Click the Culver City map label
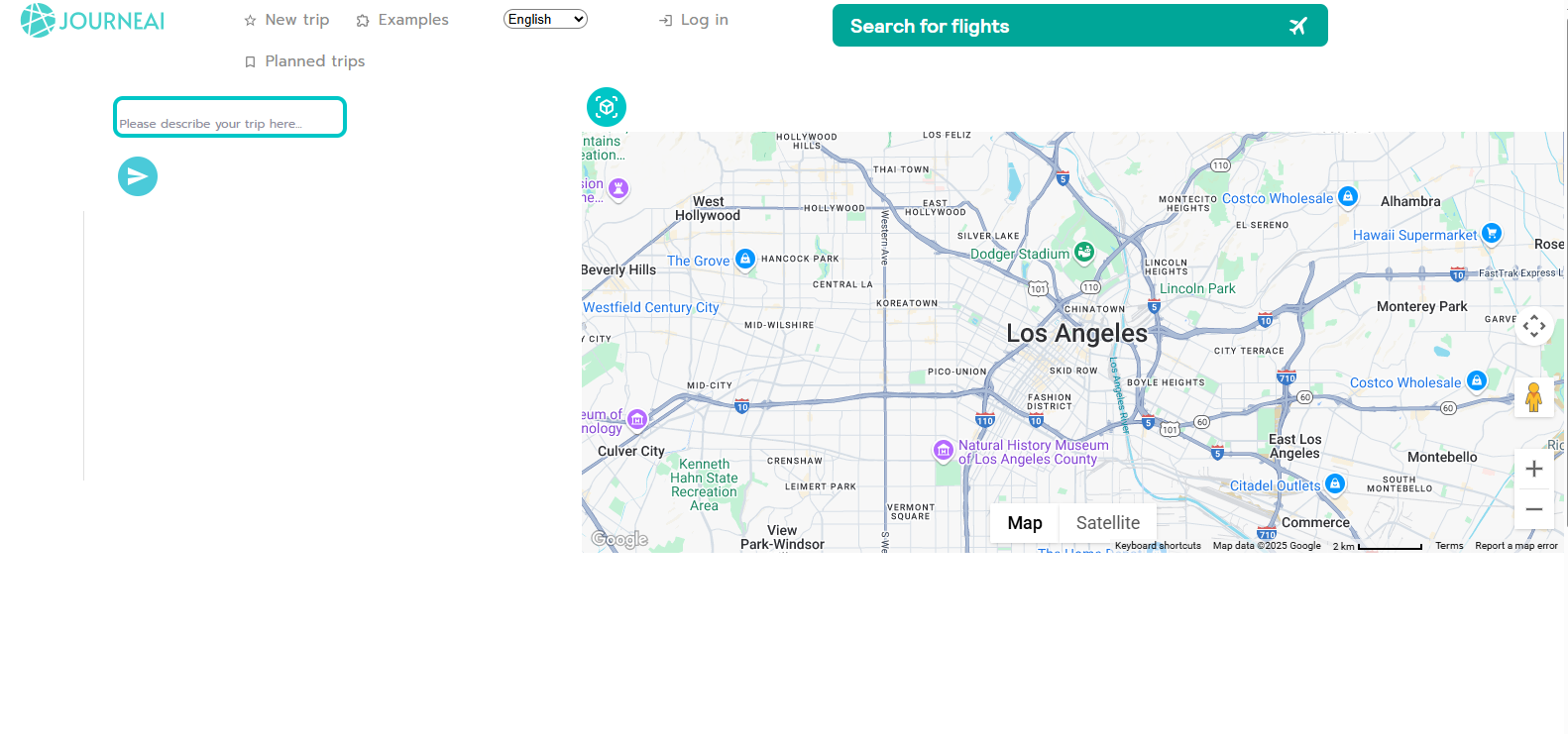Screen dimensions: 1568x750 pos(631,452)
